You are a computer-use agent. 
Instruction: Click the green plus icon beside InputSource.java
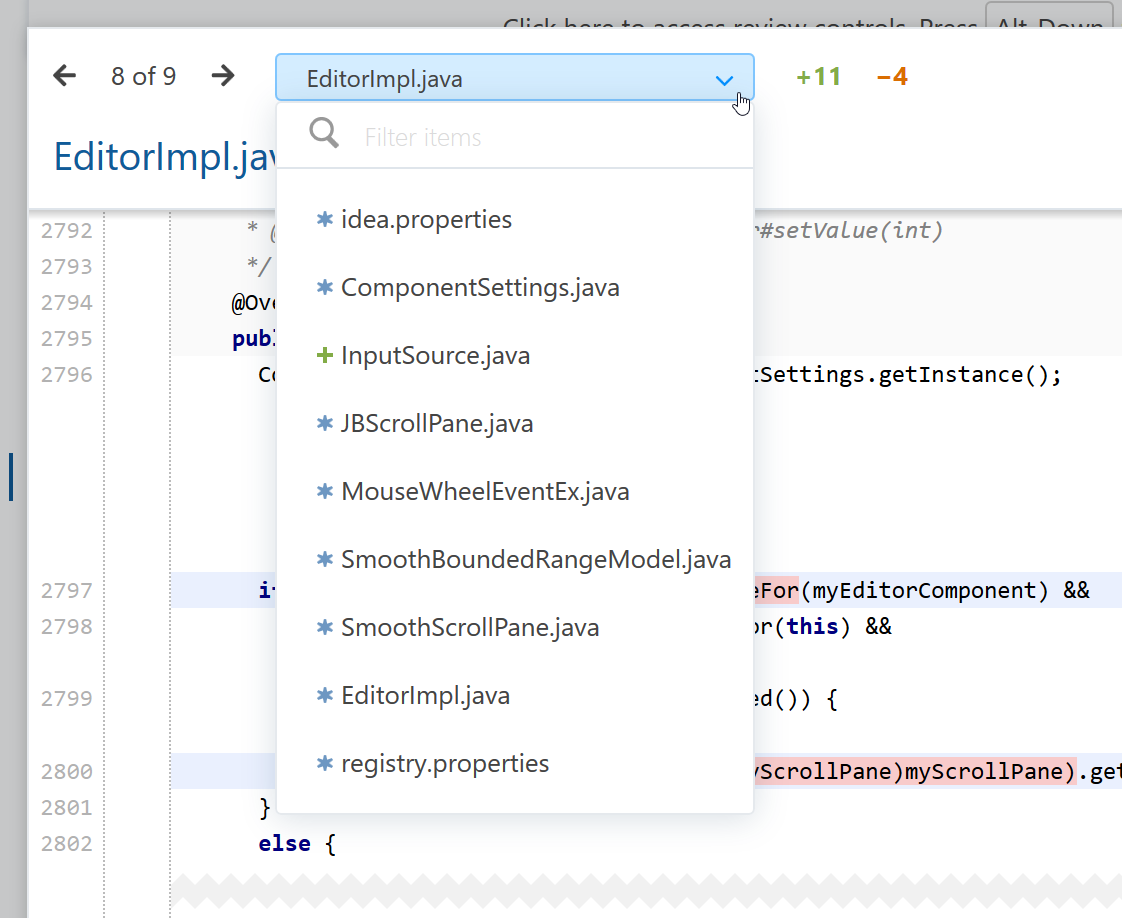pos(324,356)
